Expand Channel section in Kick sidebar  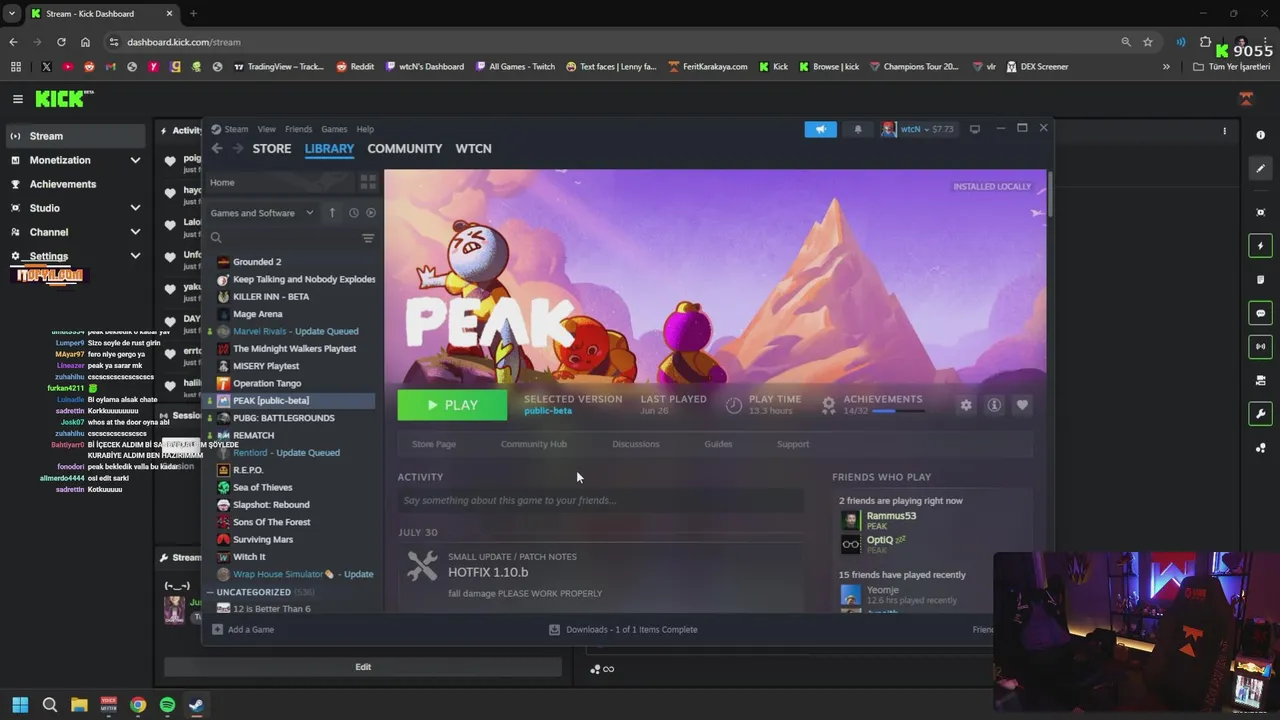point(135,232)
